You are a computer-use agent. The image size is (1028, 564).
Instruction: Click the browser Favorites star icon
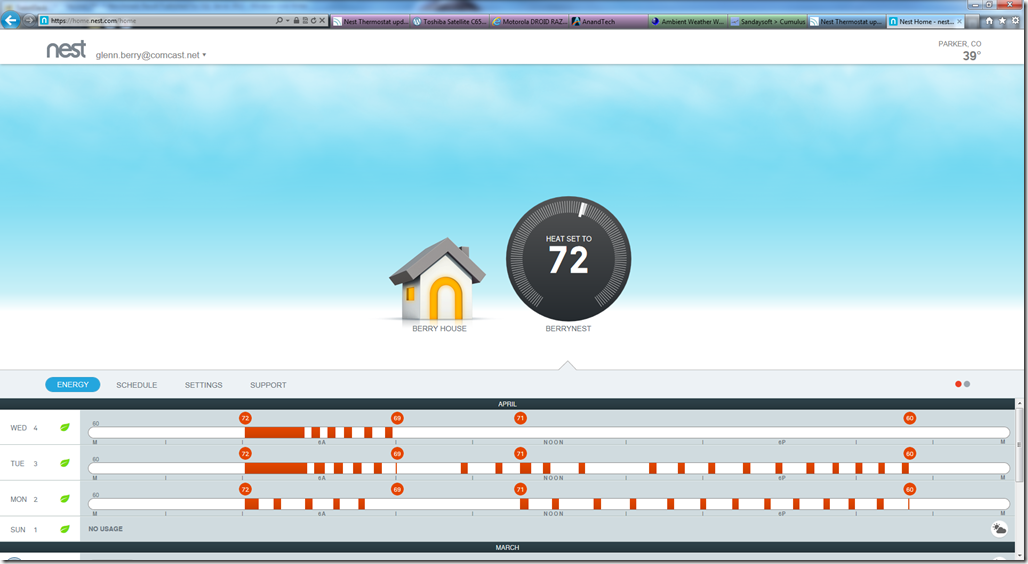[1002, 21]
